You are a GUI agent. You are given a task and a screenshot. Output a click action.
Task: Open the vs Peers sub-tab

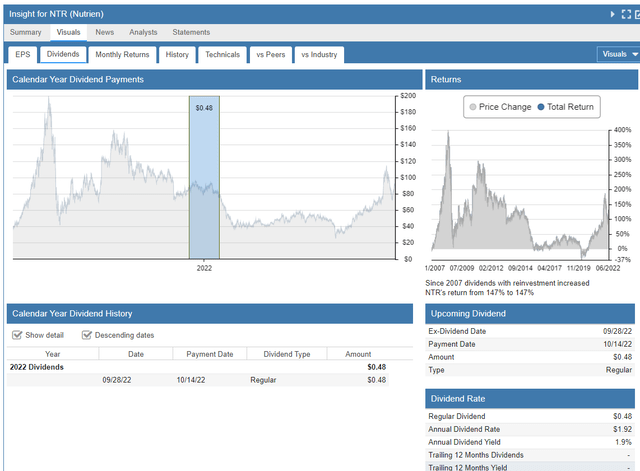(x=271, y=55)
